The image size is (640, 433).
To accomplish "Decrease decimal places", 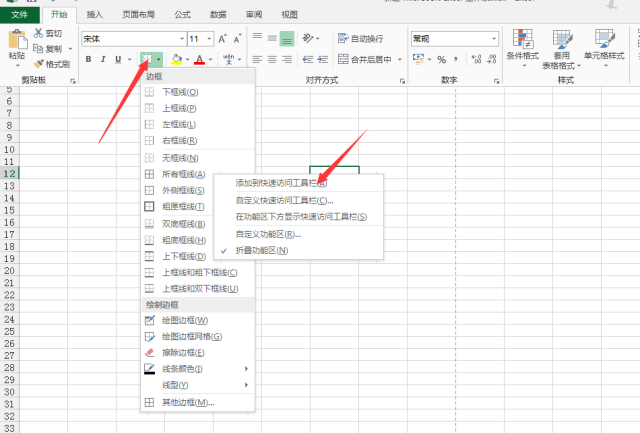I will (491, 59).
